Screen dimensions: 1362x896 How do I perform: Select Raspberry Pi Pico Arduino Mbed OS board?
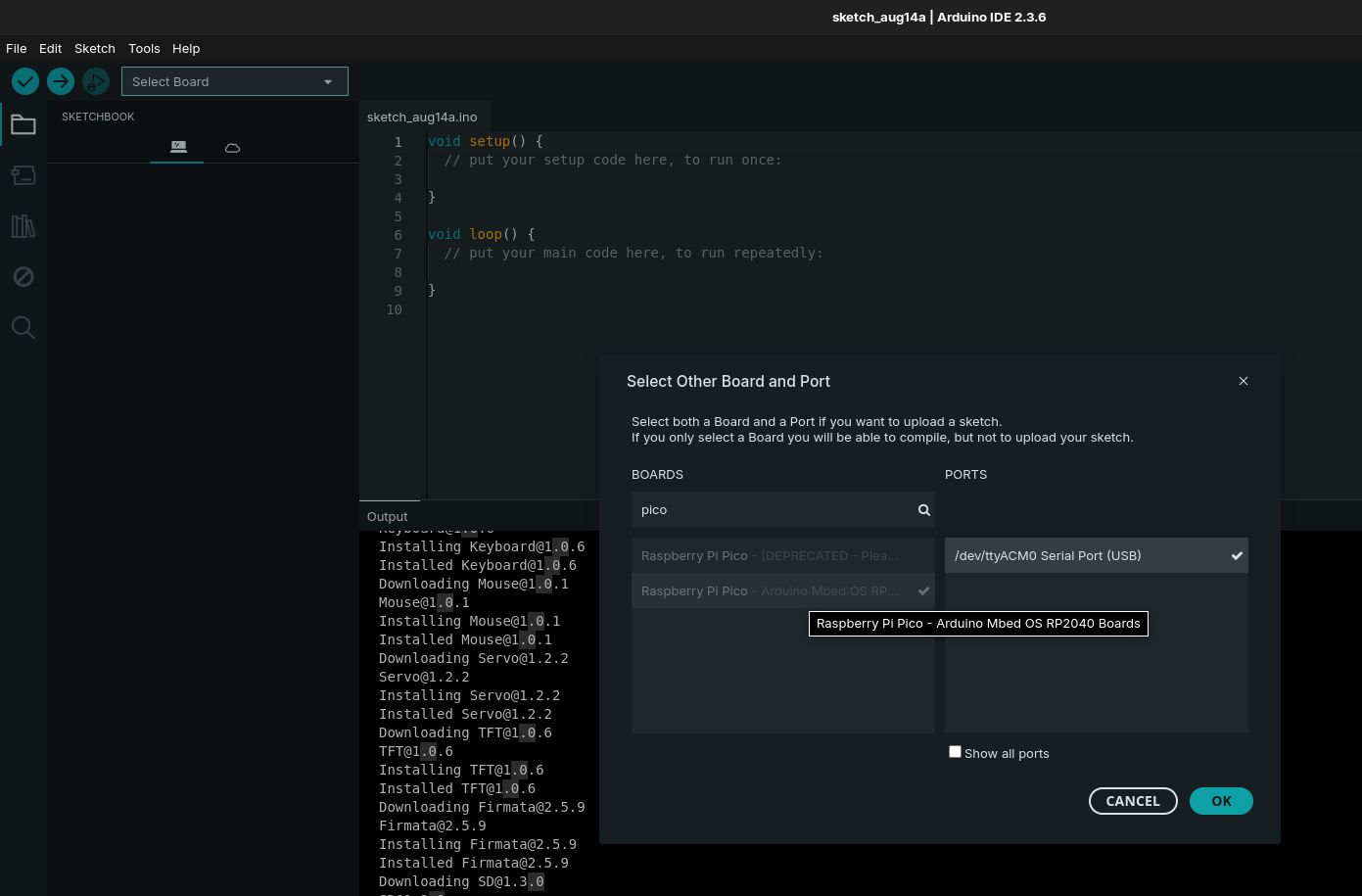(x=783, y=590)
